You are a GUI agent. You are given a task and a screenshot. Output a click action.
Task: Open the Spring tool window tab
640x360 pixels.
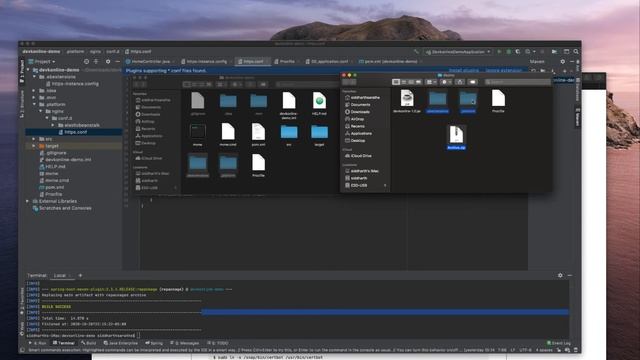(x=154, y=343)
